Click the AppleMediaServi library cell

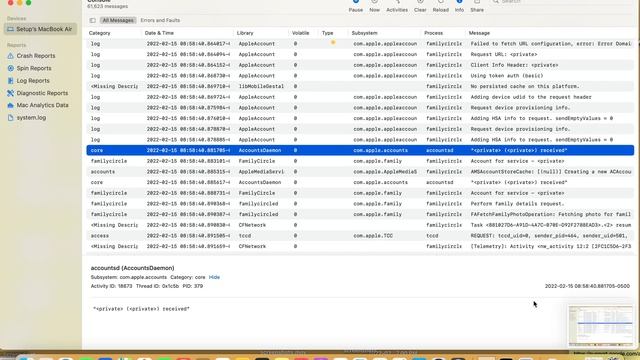261,171
